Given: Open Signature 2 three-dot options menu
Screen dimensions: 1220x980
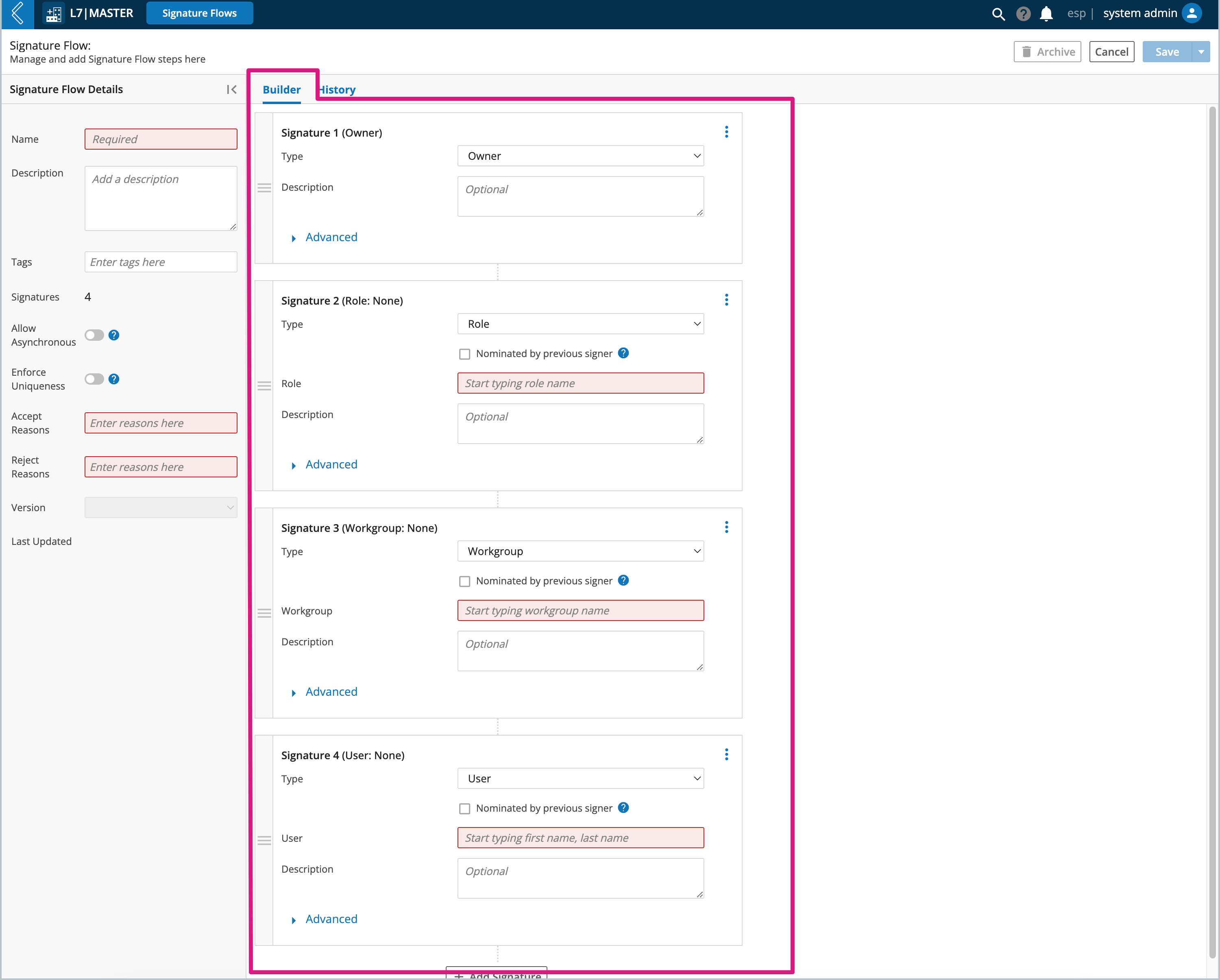Looking at the screenshot, I should click(727, 300).
